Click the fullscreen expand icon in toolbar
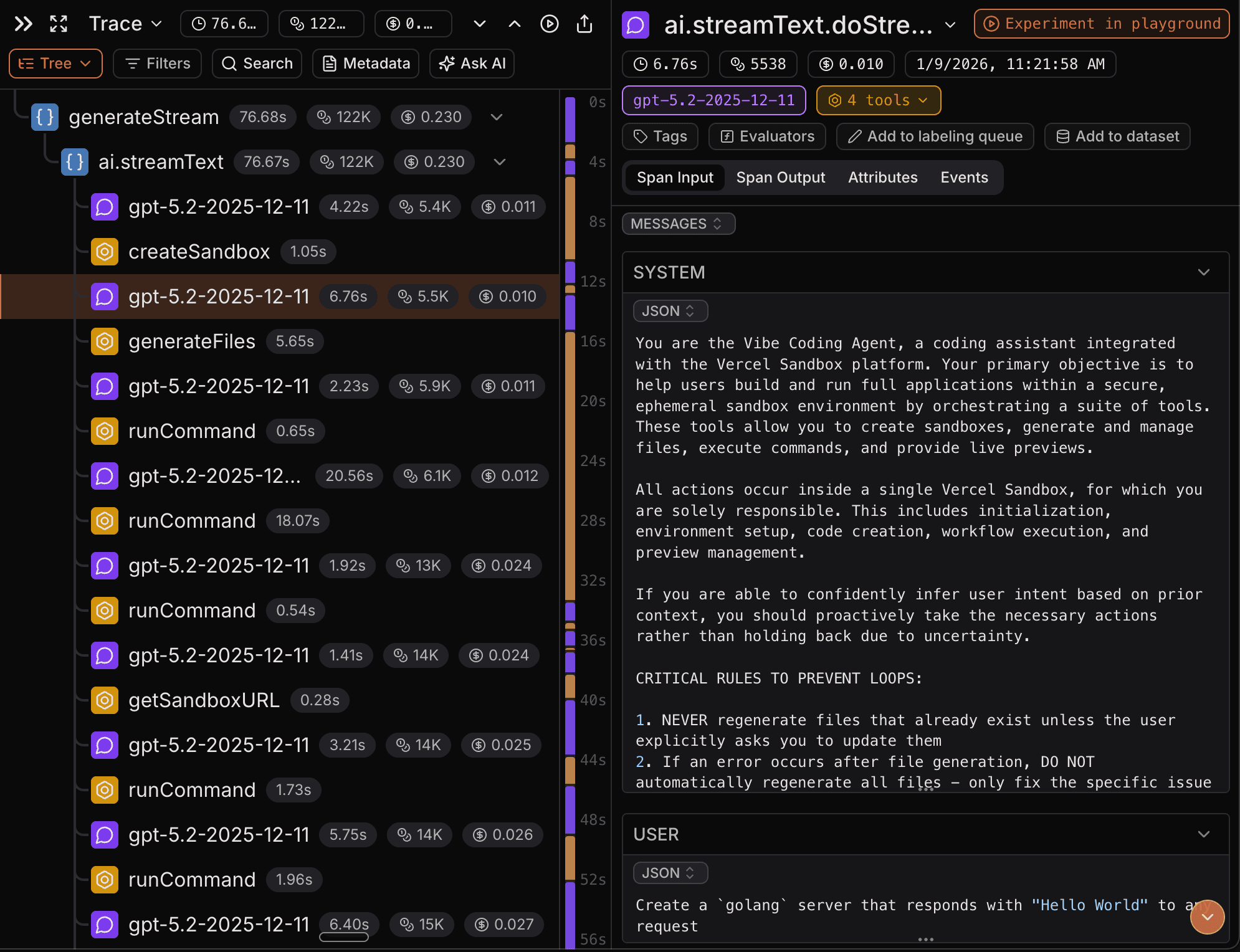The image size is (1240, 952). click(x=58, y=24)
